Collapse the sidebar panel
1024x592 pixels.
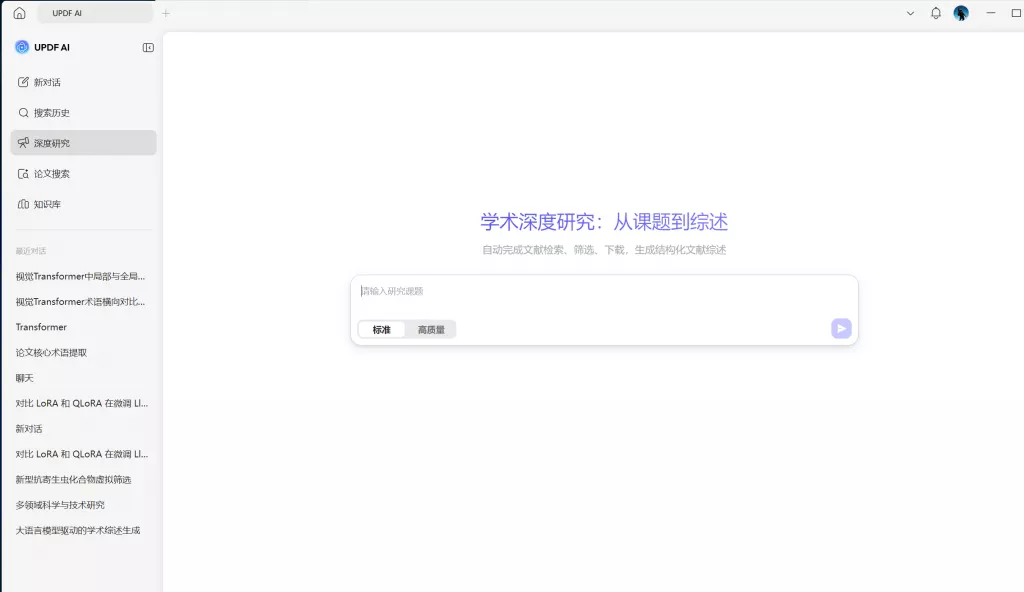(148, 47)
